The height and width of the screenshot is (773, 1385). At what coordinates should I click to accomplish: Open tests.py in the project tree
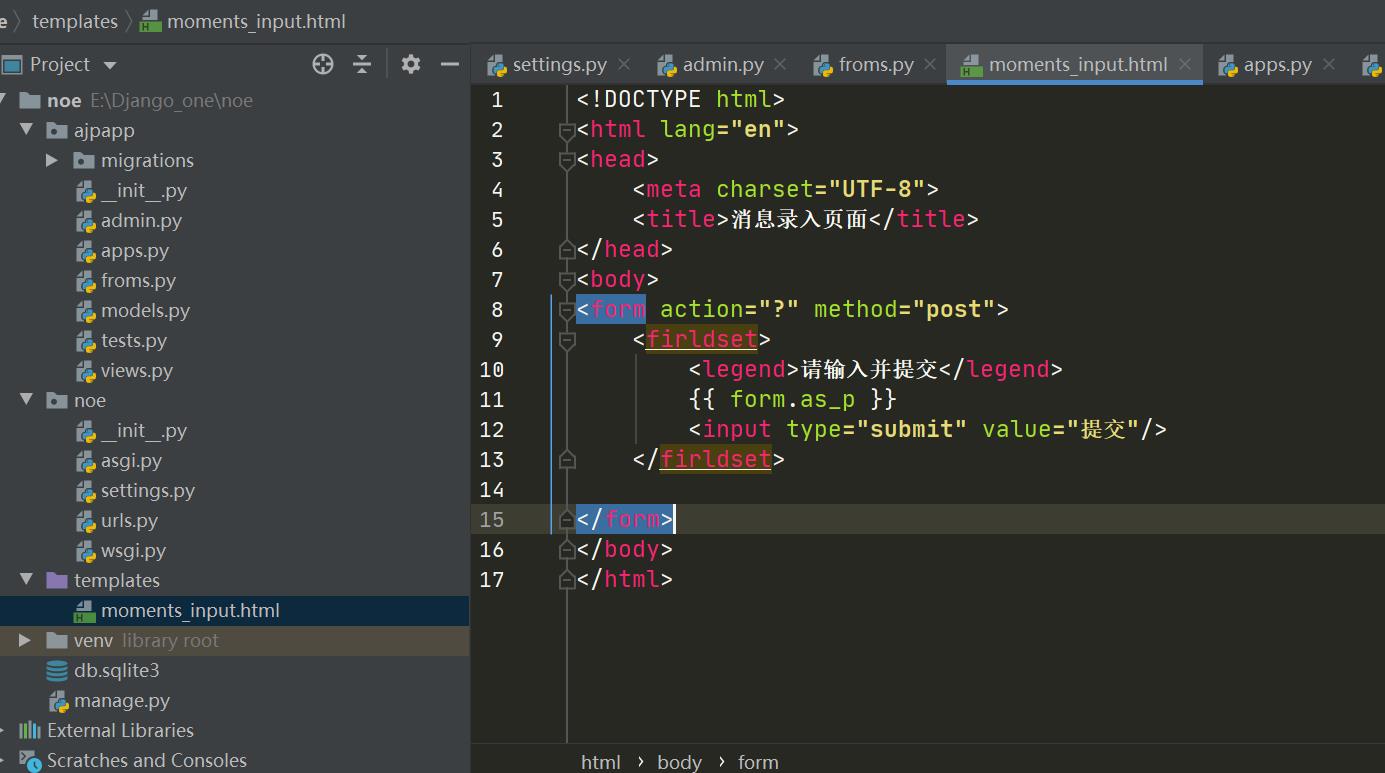134,340
